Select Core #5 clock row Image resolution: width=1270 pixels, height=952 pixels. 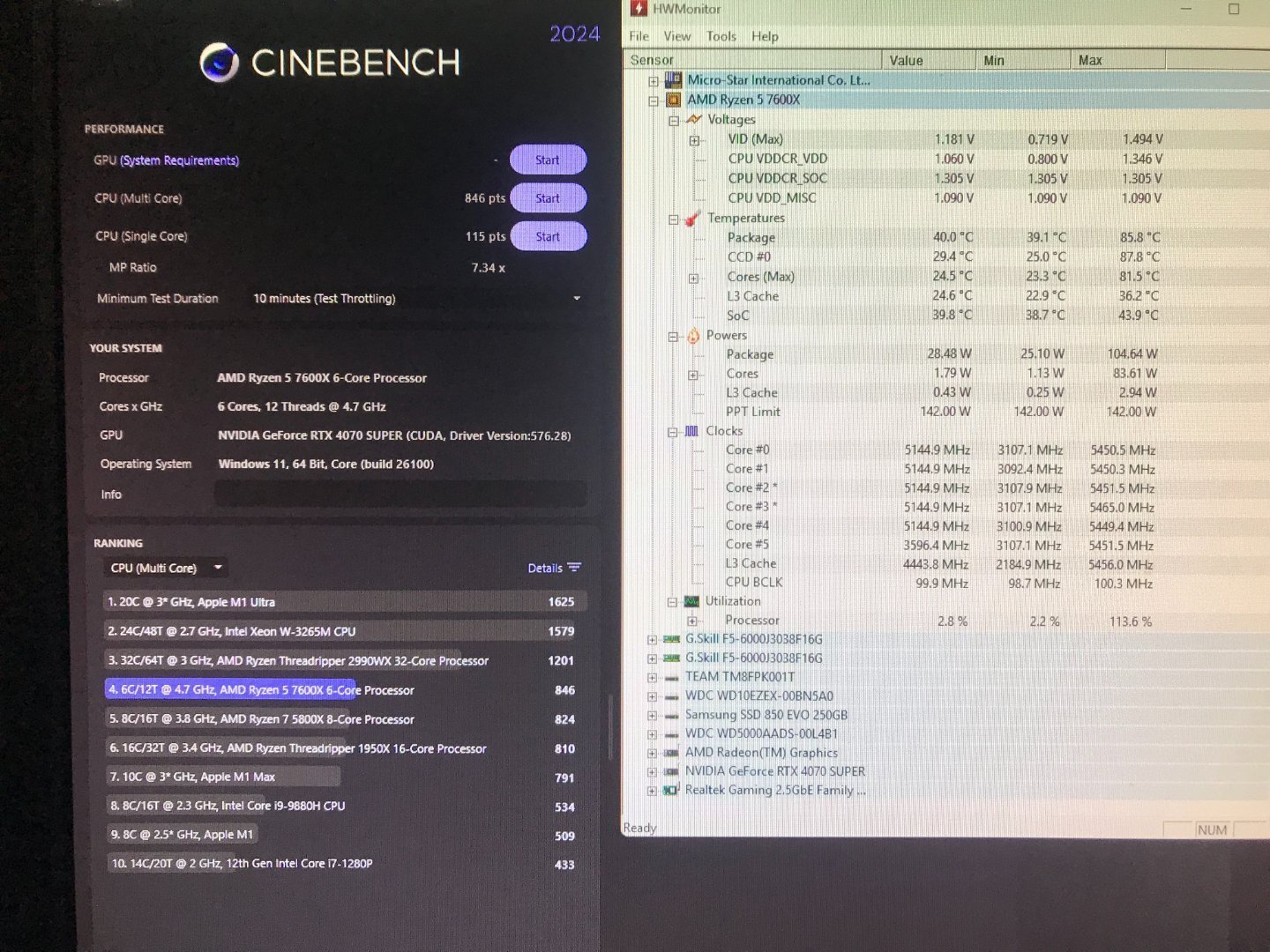[x=939, y=545]
